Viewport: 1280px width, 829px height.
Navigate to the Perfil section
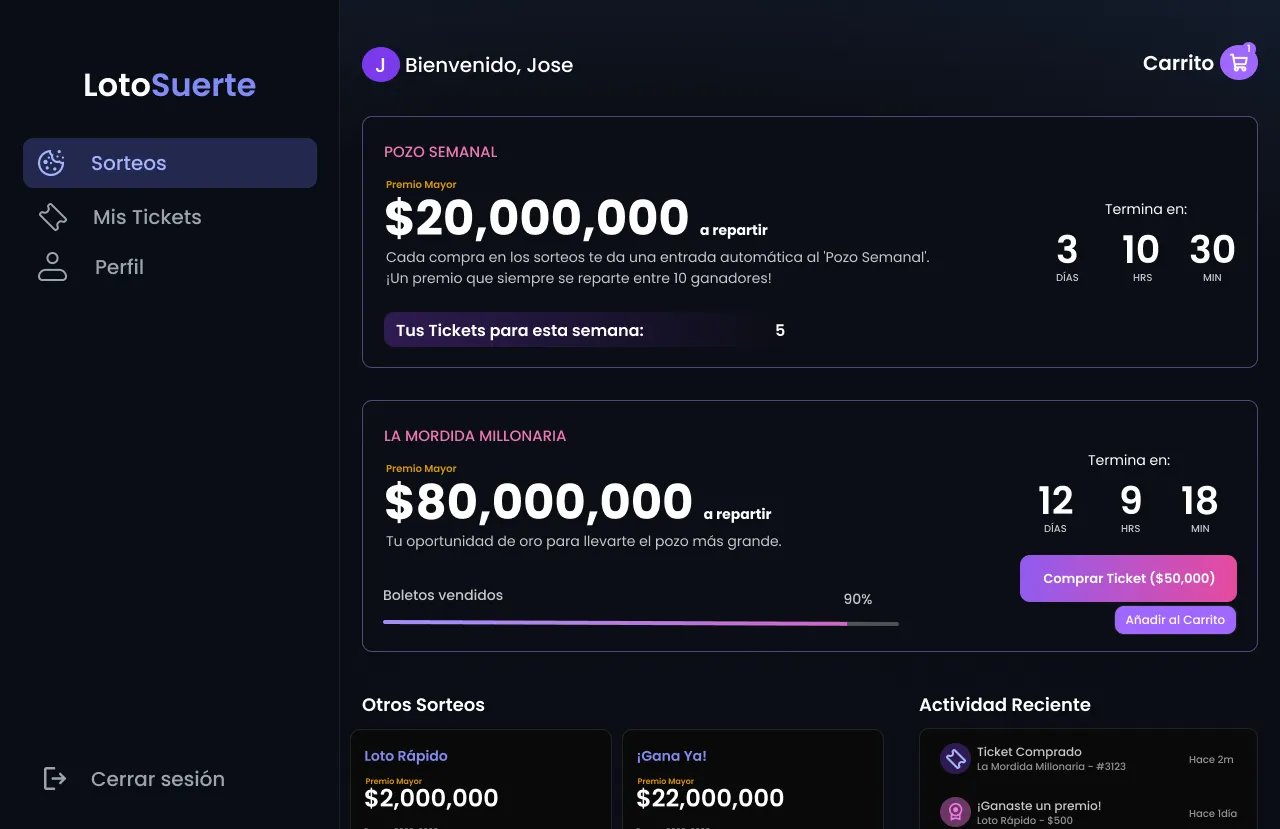(x=118, y=266)
